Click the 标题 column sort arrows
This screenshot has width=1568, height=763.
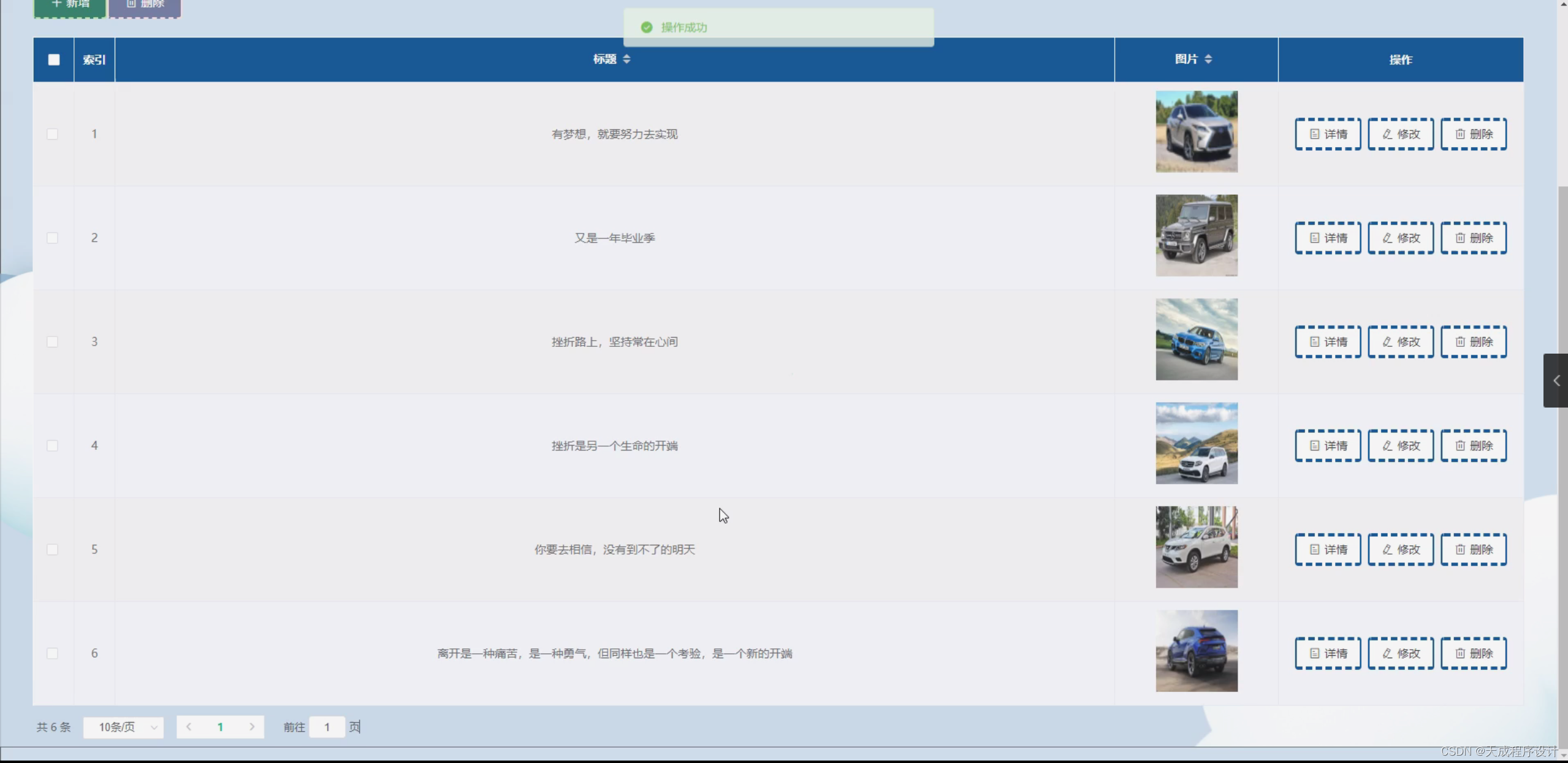[x=626, y=59]
